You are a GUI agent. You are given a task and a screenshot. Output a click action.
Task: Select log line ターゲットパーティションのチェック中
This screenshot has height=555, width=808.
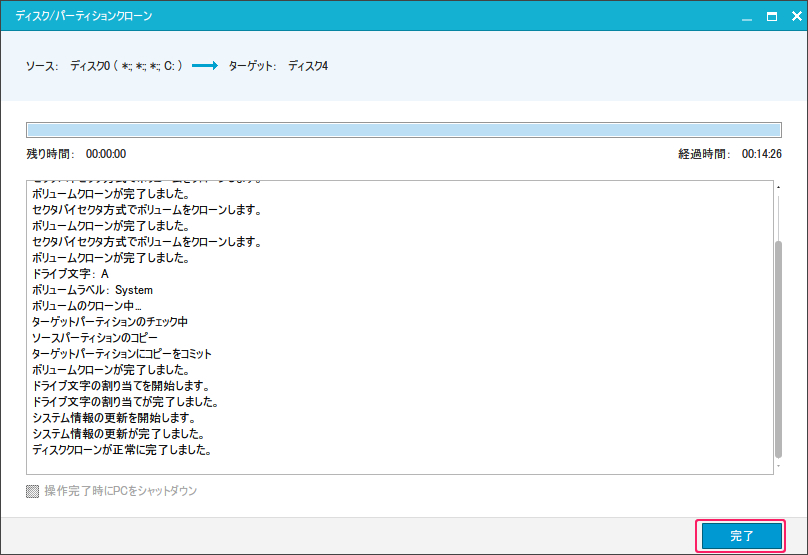110,322
